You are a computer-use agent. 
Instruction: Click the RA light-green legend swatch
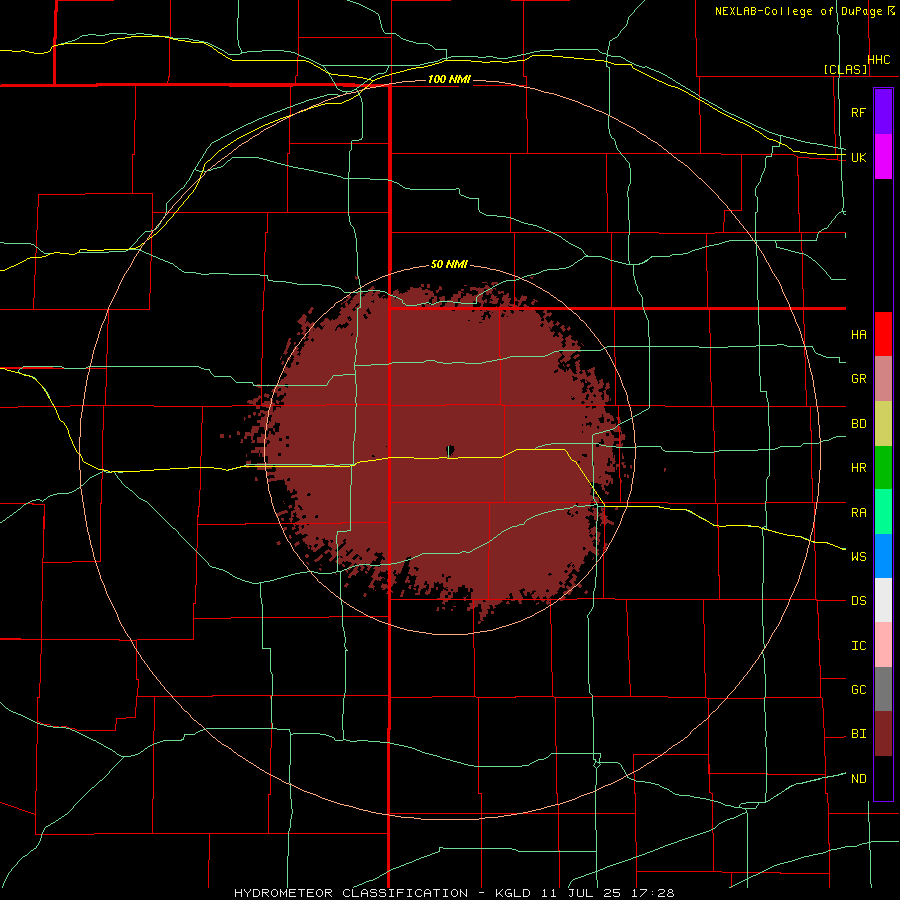pos(883,512)
